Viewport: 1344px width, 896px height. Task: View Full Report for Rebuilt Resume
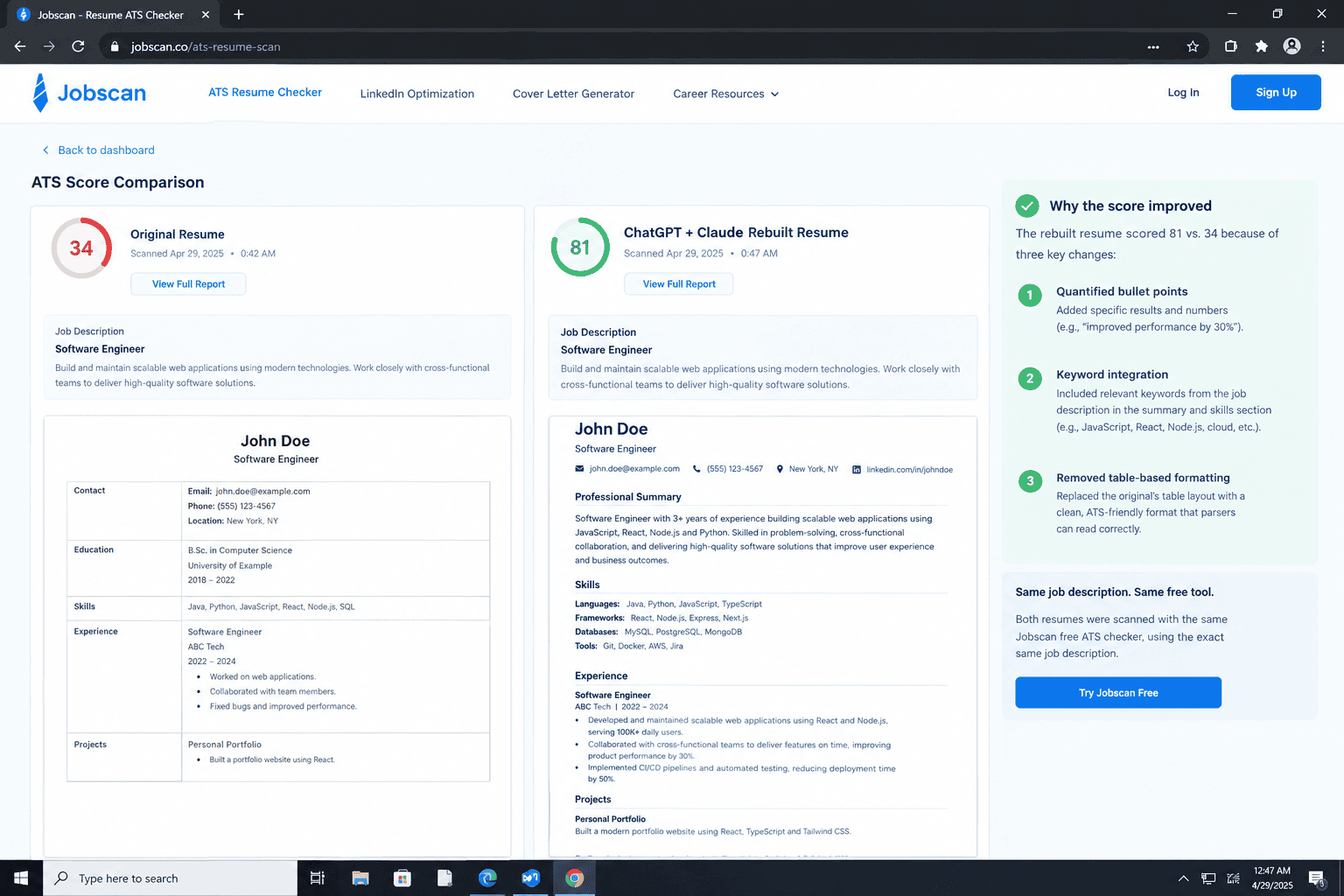[679, 284]
